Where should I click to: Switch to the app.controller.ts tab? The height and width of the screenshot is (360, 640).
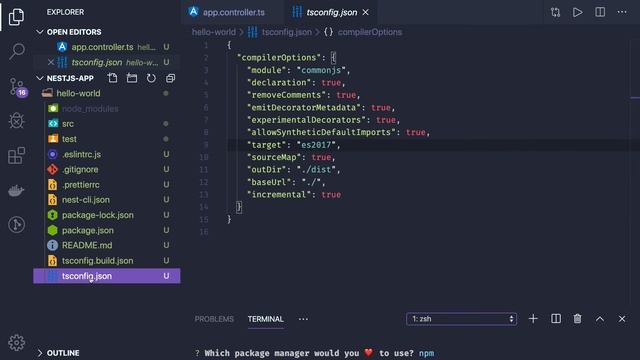(x=233, y=12)
